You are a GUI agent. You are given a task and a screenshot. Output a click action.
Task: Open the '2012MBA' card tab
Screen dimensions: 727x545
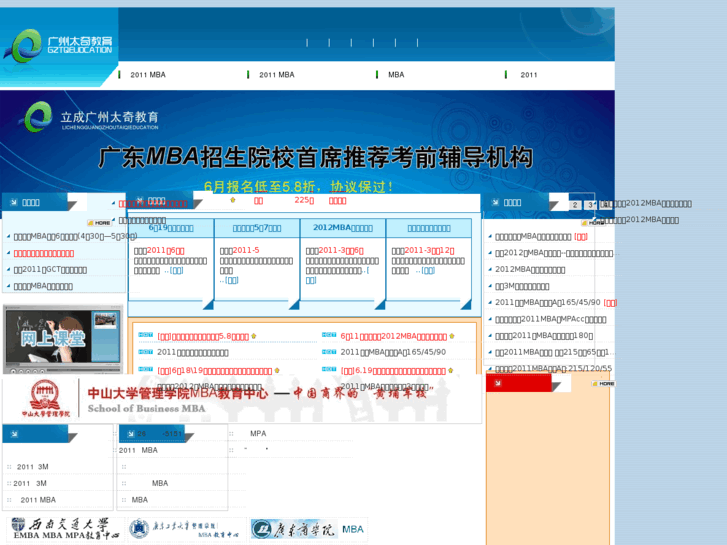pos(343,228)
